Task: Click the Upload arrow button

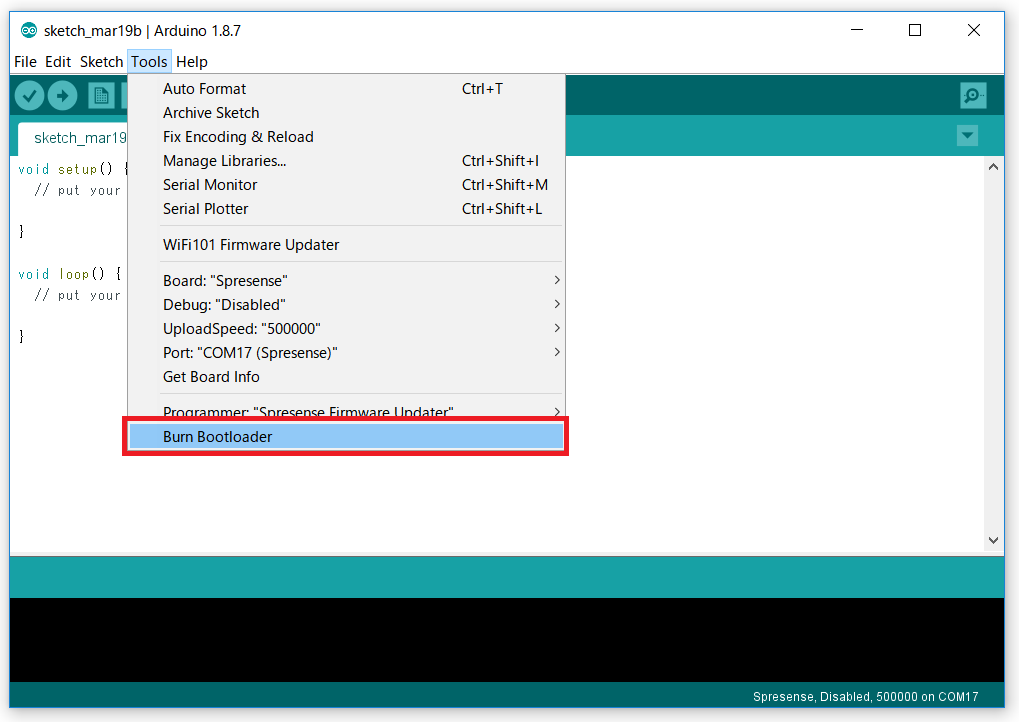Action: [63, 95]
